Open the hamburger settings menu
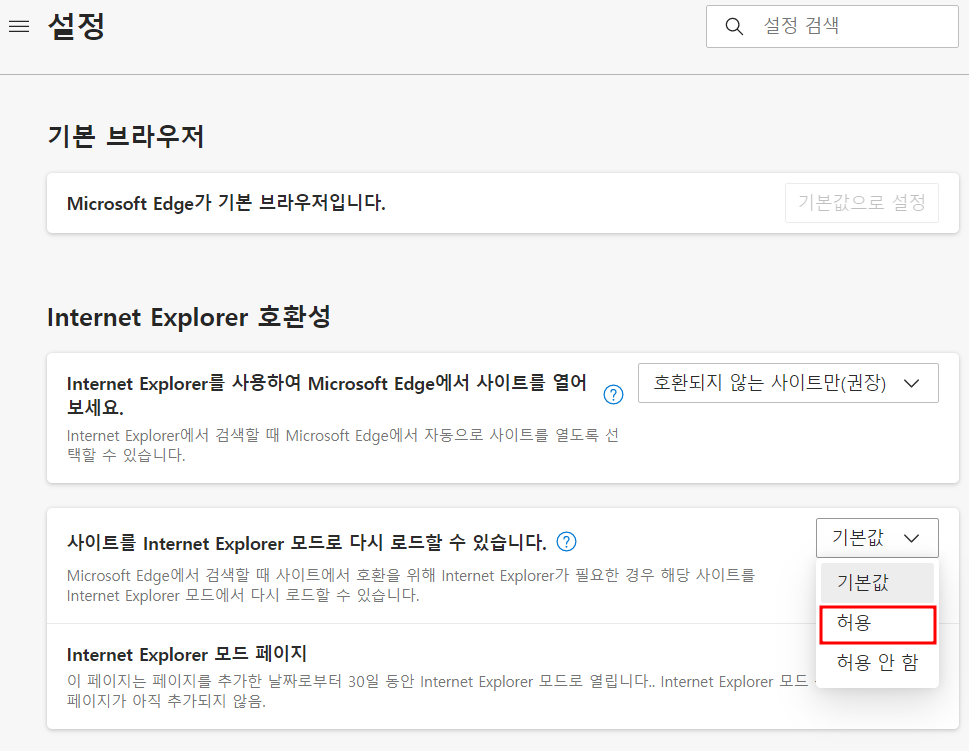Screen dimensions: 969x751 tap(19, 26)
